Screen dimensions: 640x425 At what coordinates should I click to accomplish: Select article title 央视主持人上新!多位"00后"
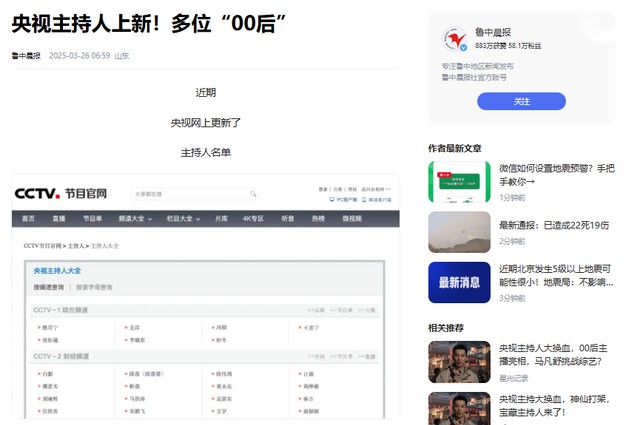coord(149,23)
